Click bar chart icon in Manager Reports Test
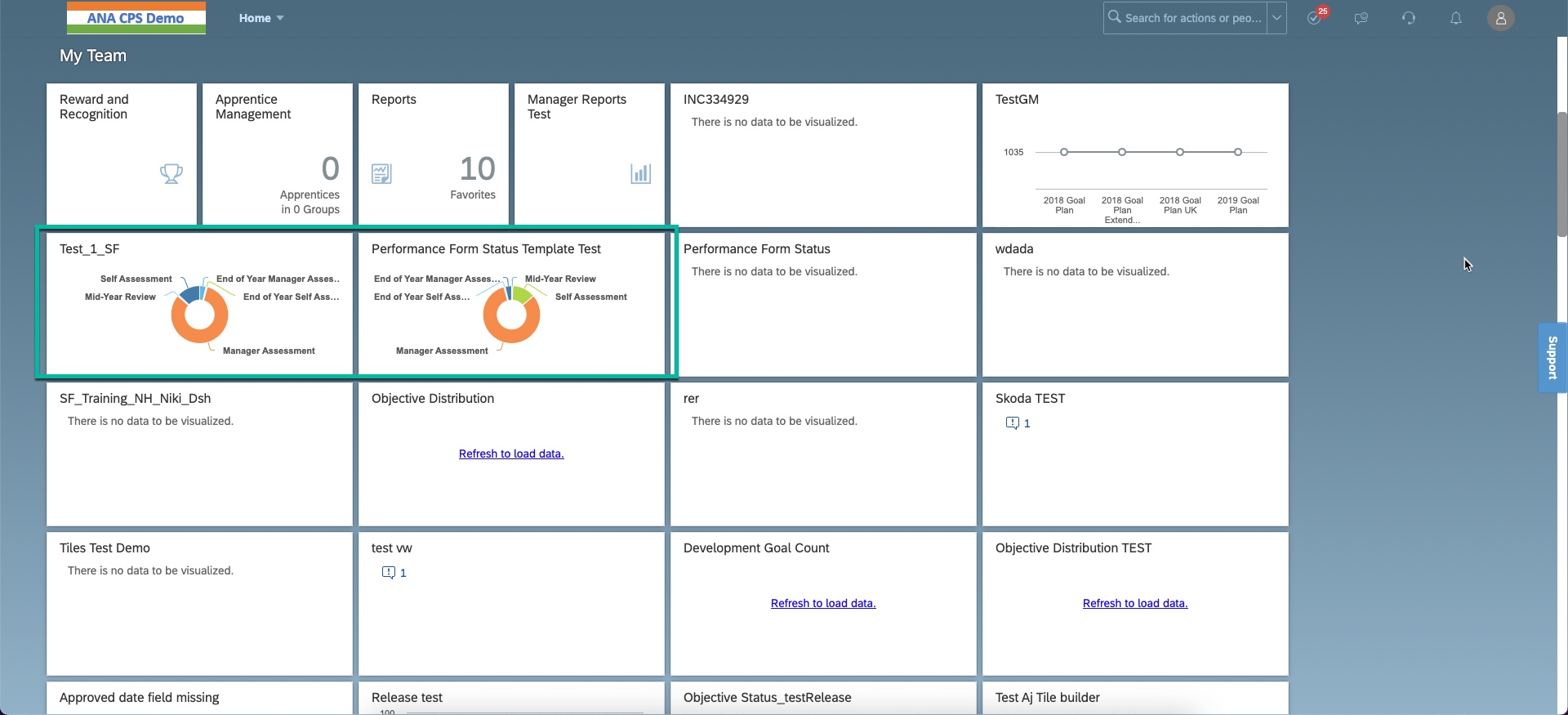The image size is (1568, 715). (x=640, y=173)
